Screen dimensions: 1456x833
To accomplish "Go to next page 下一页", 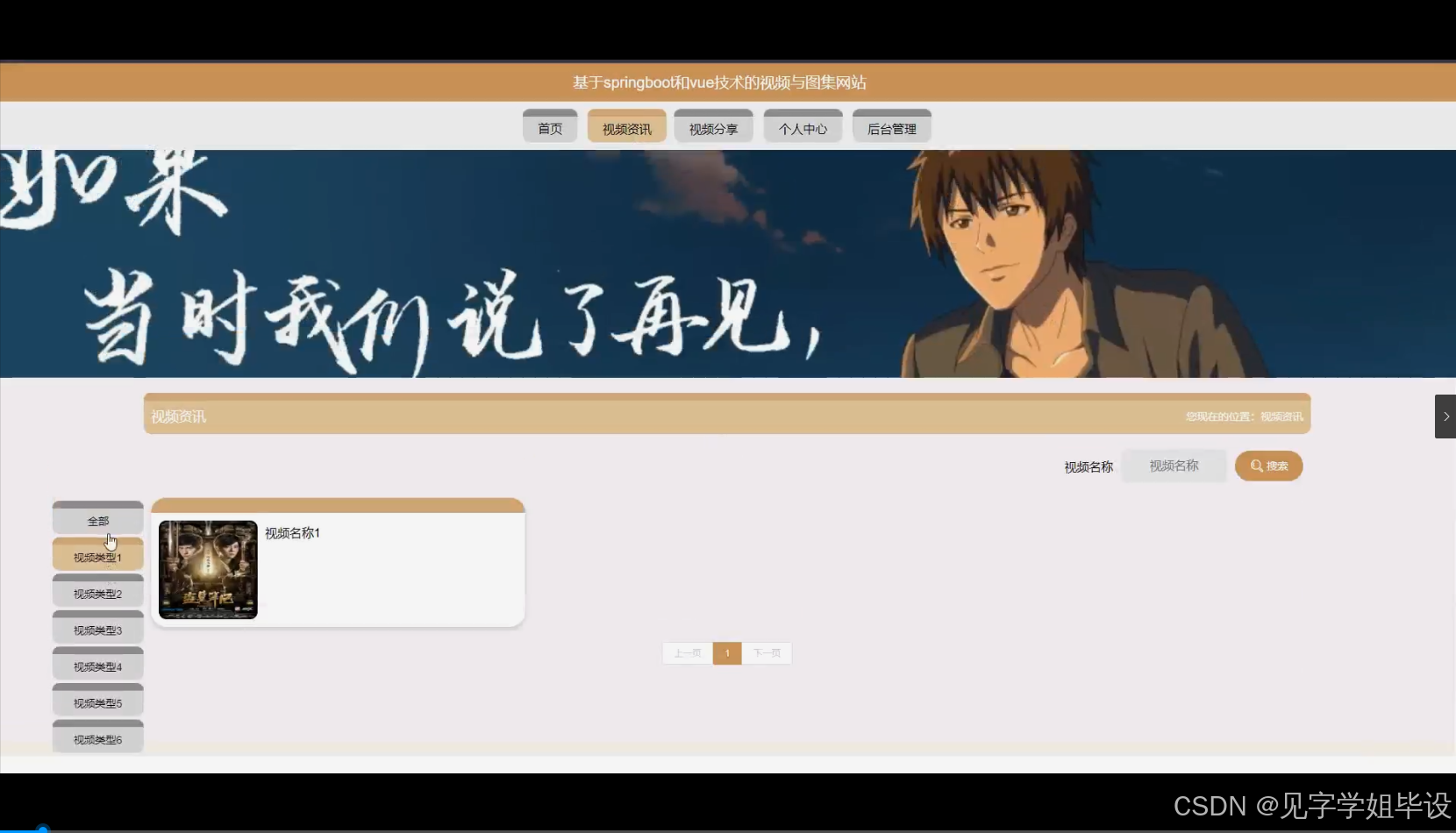I will (x=767, y=653).
